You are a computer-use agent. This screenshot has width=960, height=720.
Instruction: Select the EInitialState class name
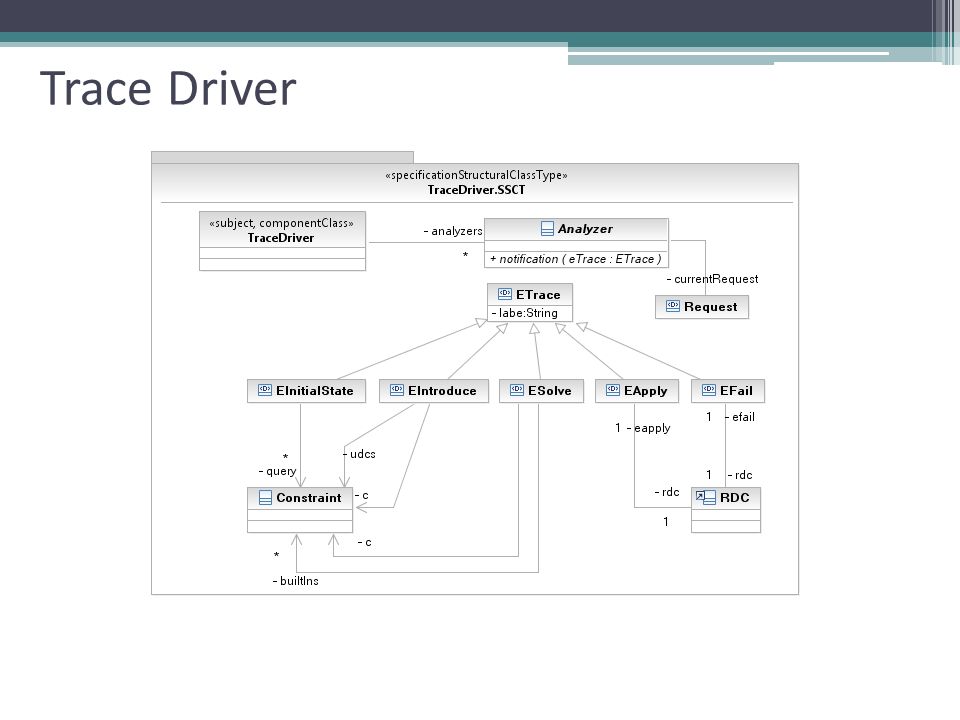click(315, 391)
